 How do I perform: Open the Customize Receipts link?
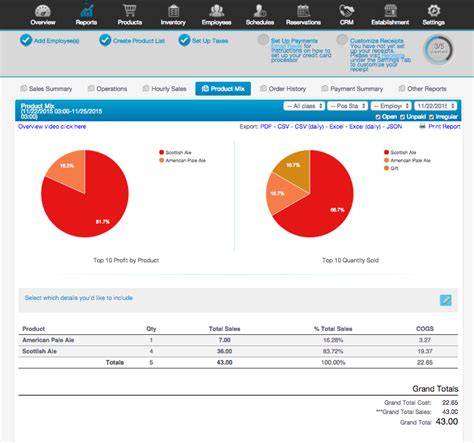point(377,41)
